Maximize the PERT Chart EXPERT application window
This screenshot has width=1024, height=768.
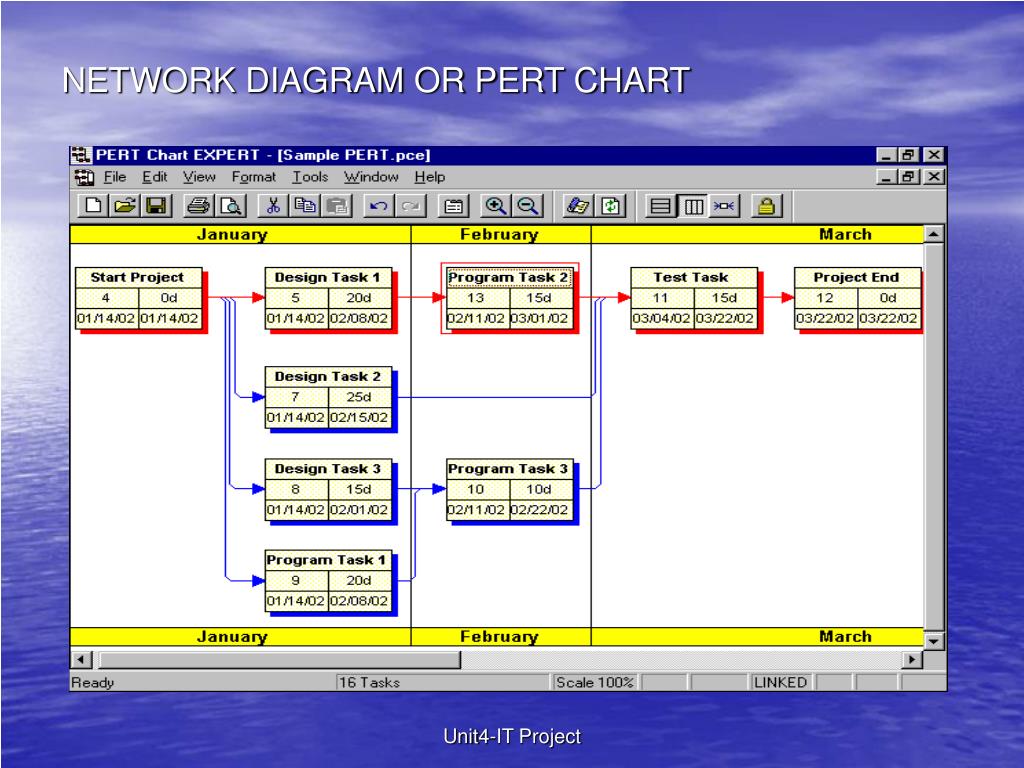tap(908, 155)
